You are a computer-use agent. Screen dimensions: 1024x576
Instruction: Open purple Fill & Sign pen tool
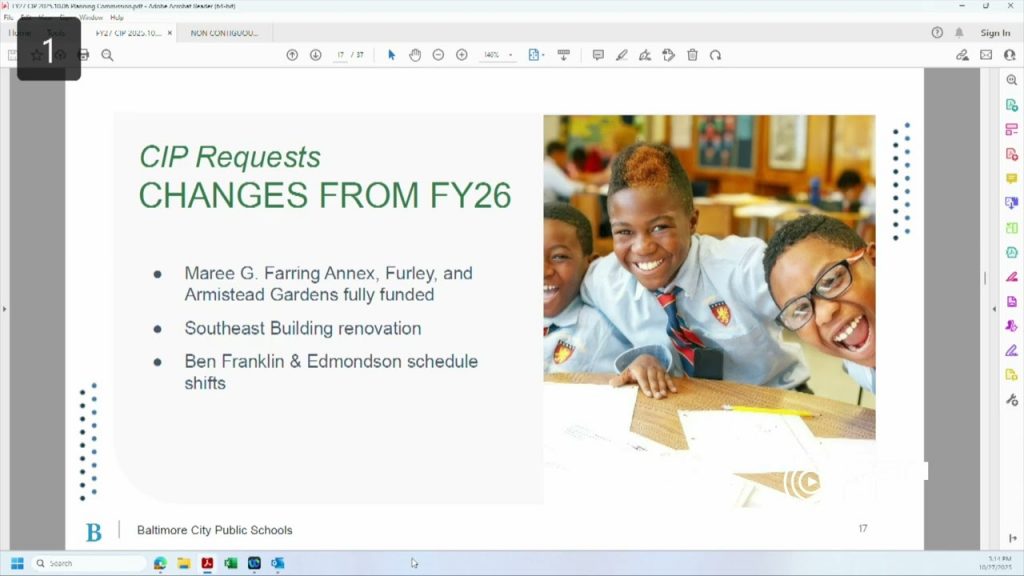click(x=1012, y=351)
